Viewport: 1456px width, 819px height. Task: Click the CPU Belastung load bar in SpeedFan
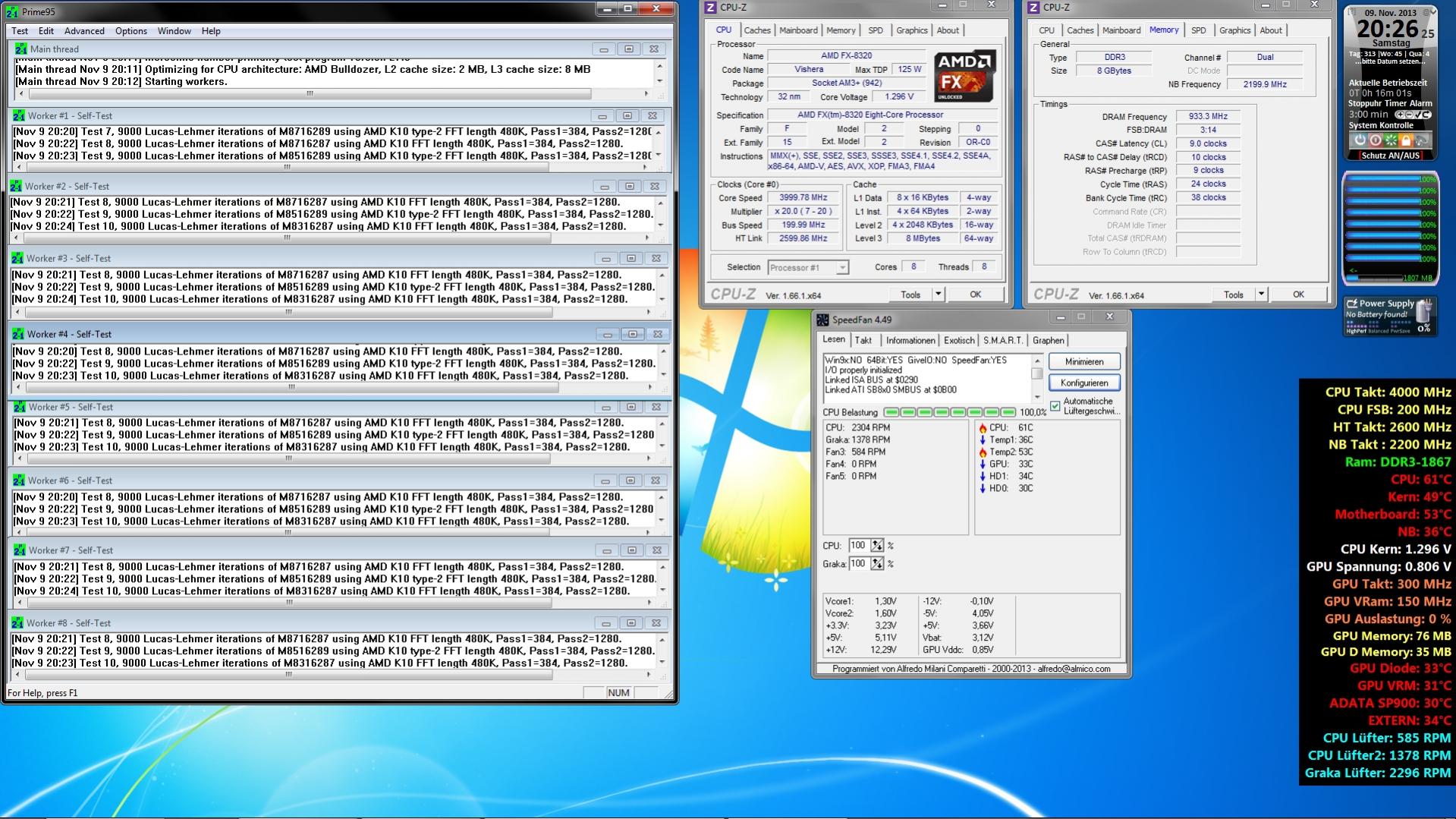[x=949, y=412]
